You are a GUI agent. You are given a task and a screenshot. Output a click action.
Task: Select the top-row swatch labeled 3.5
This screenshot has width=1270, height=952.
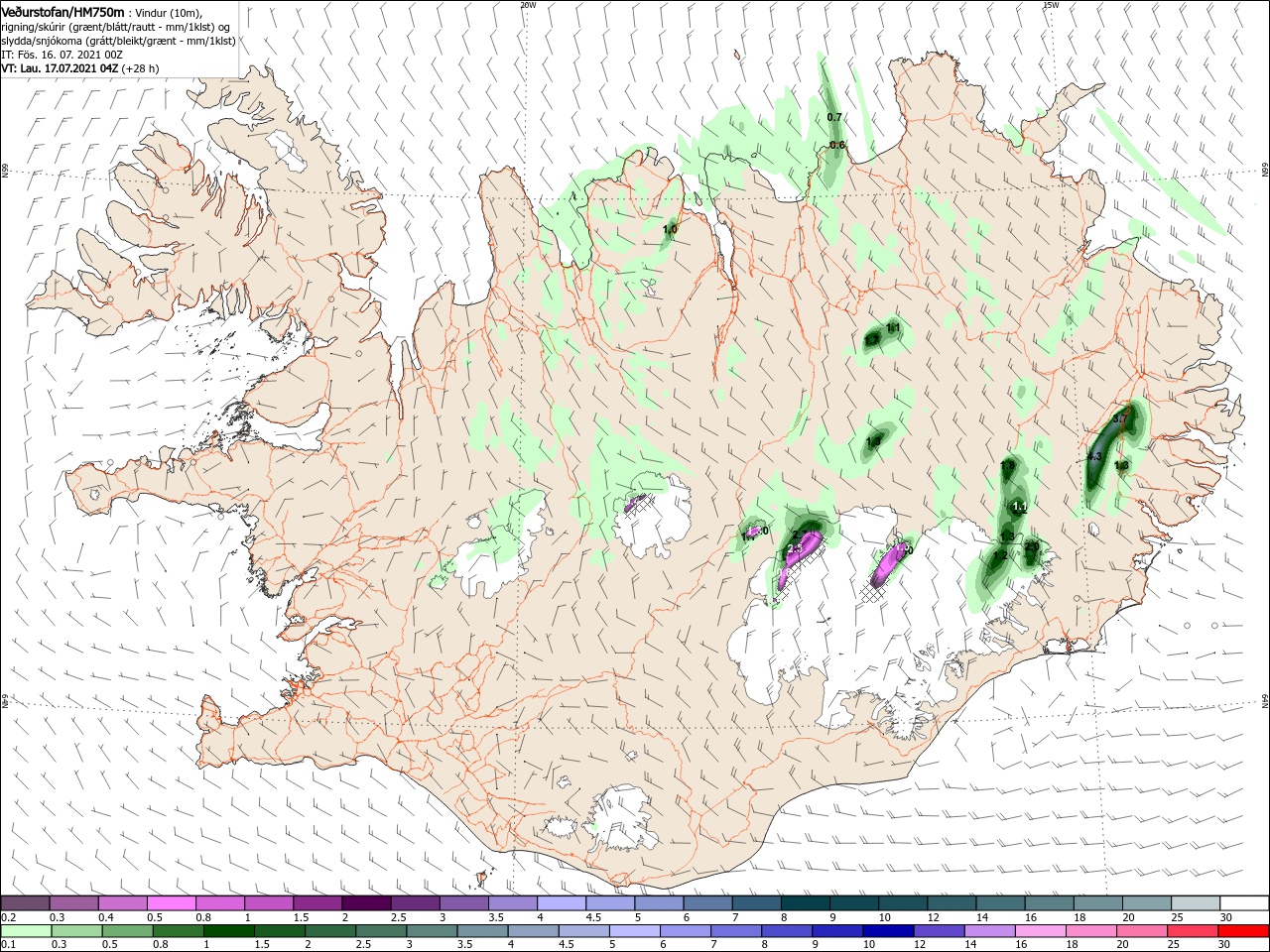(512, 903)
